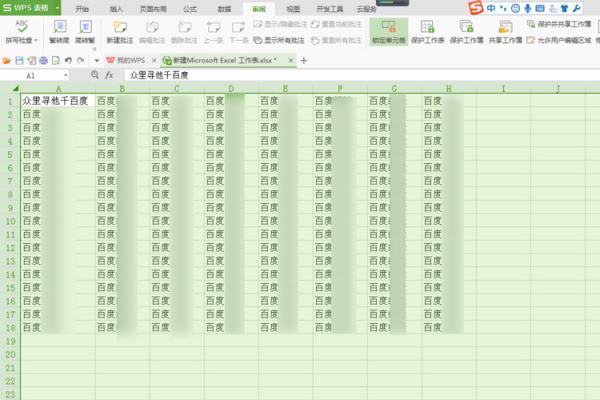Select row 19 header
600x400 pixels.
[10, 341]
